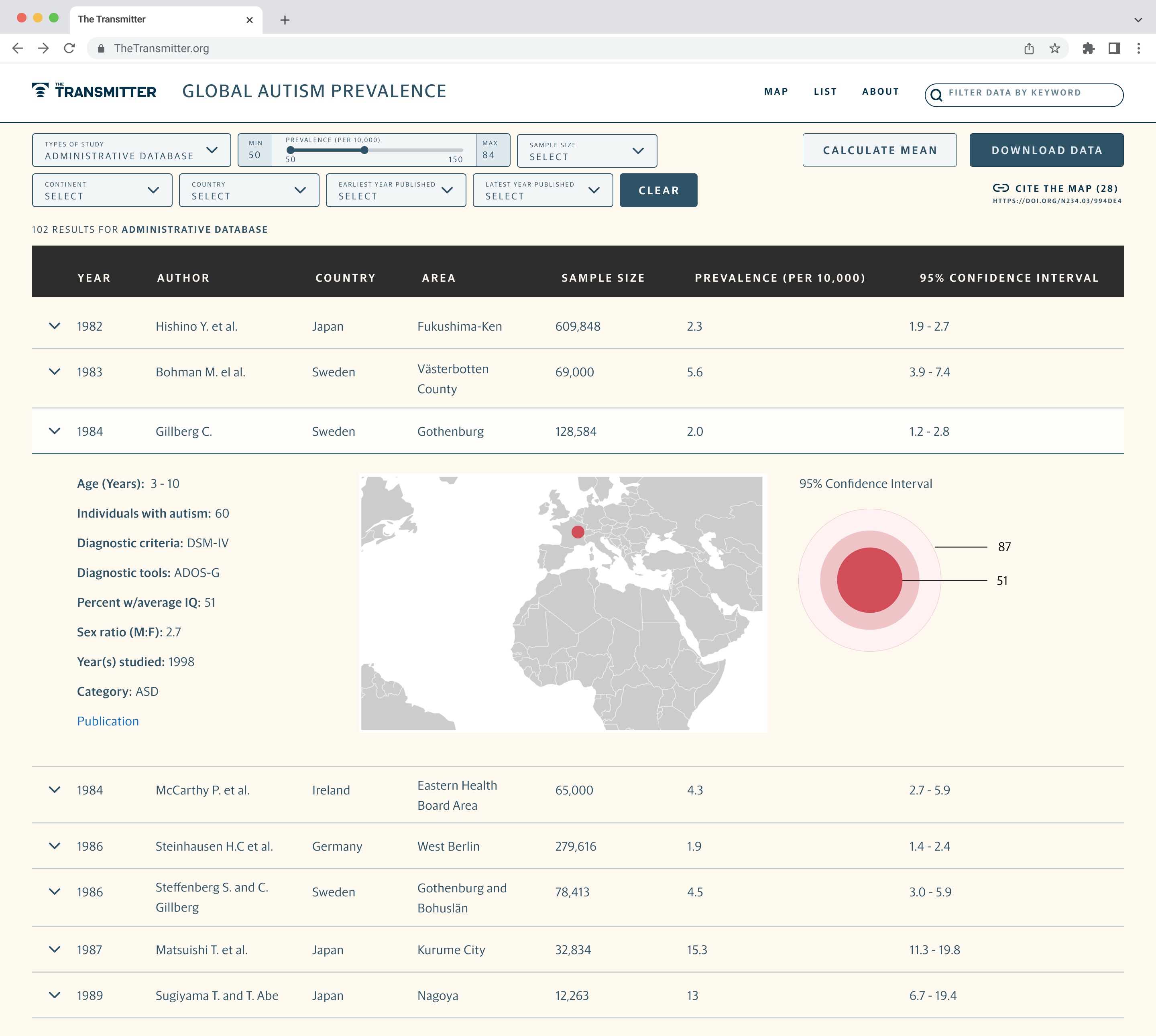Image resolution: width=1156 pixels, height=1036 pixels.
Task: Reload the page
Action: pyautogui.click(x=69, y=49)
